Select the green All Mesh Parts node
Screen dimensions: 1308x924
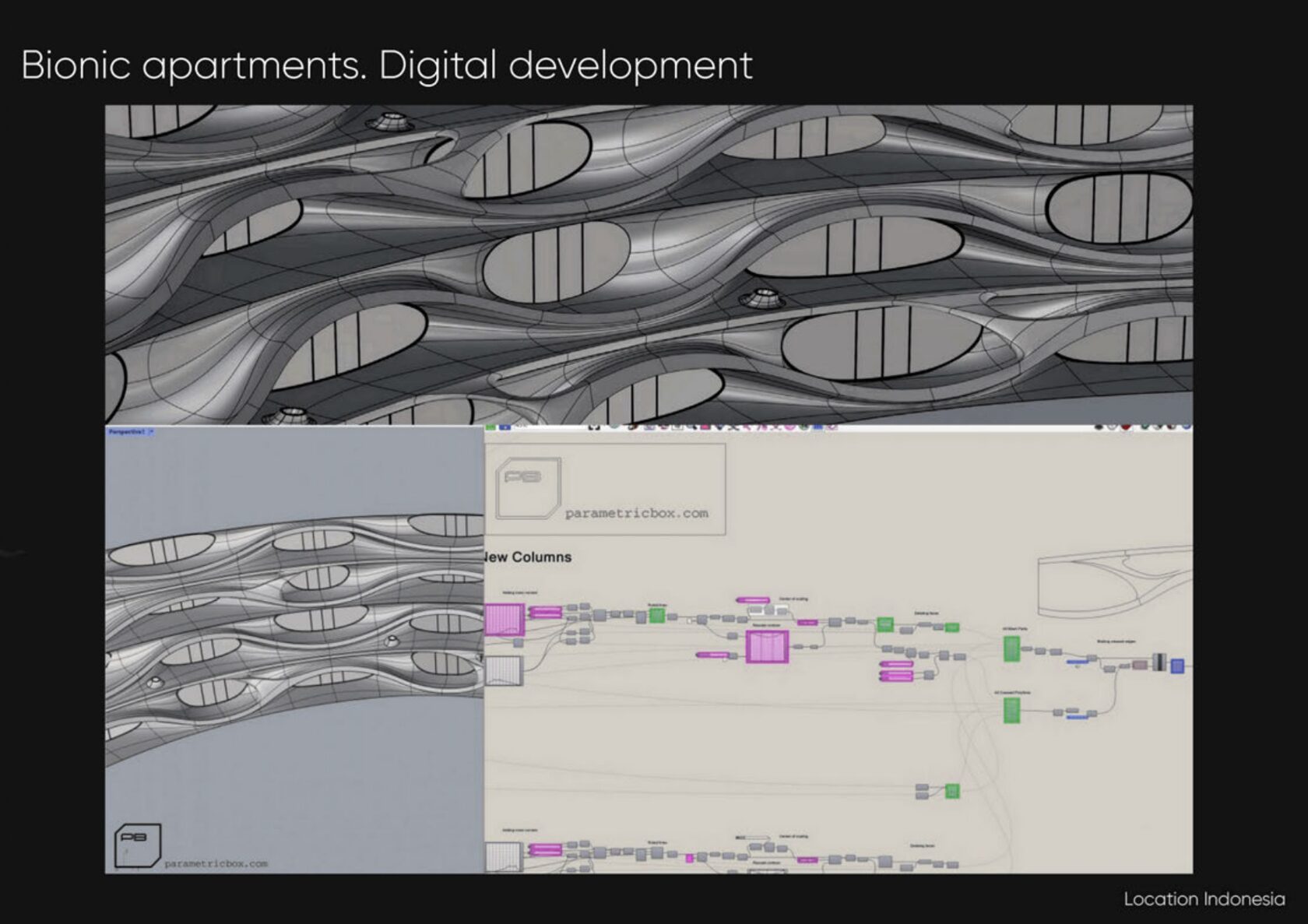pos(1011,648)
